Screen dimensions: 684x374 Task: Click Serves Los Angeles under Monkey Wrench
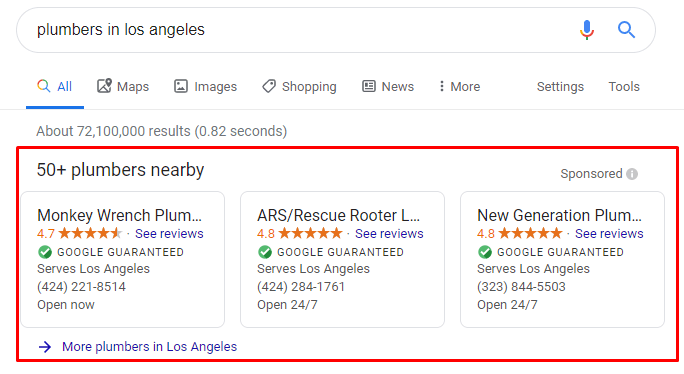93,269
